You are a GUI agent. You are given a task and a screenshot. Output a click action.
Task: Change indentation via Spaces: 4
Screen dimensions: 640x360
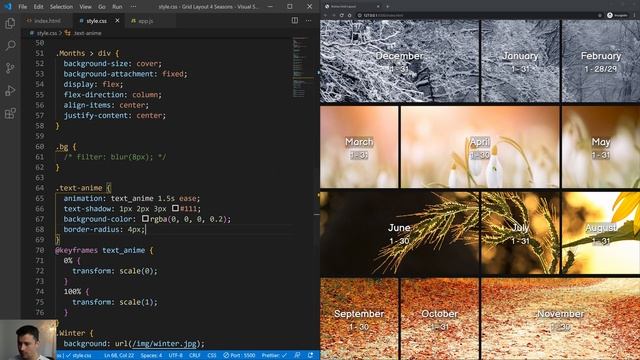(151, 355)
